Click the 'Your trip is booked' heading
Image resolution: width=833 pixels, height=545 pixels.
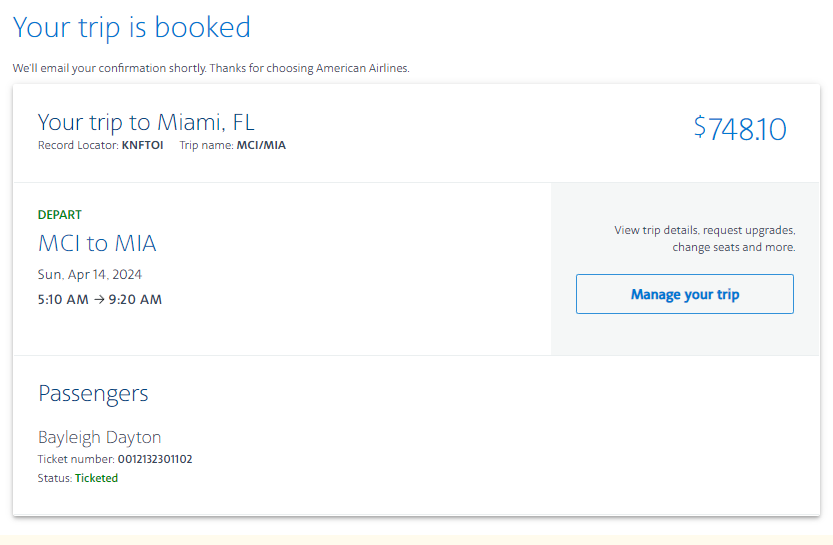coord(132,27)
